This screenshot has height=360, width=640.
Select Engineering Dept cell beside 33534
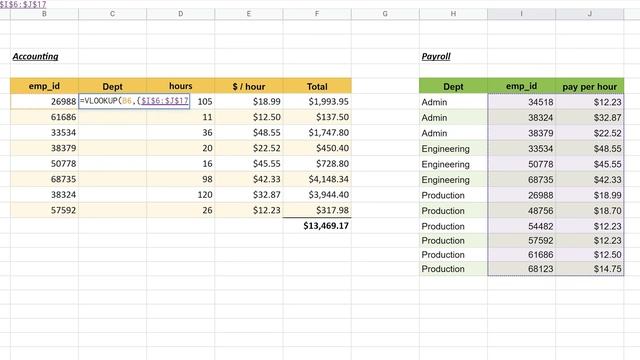pos(453,149)
